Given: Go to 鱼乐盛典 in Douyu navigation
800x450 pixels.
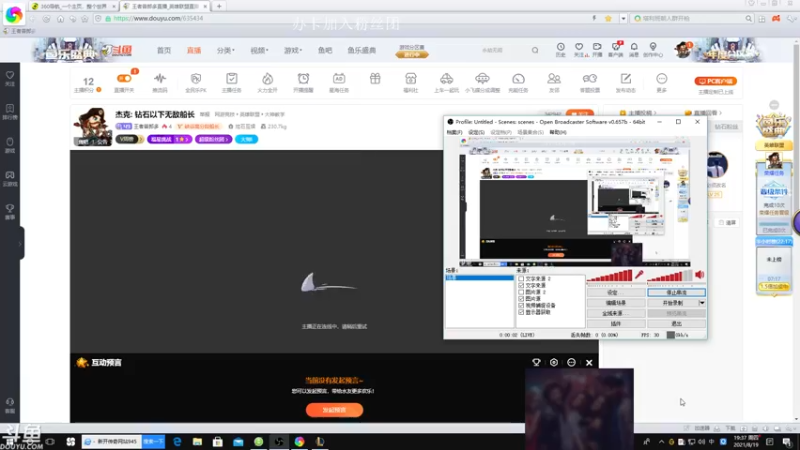Looking at the screenshot, I should 362,51.
